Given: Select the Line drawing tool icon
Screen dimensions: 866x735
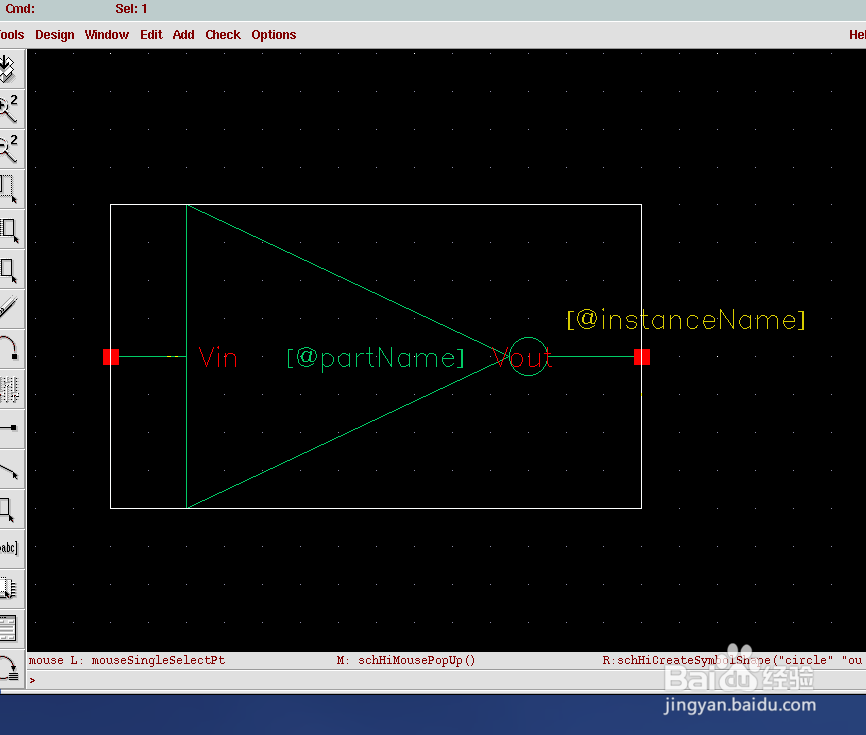Looking at the screenshot, I should 10,469.
